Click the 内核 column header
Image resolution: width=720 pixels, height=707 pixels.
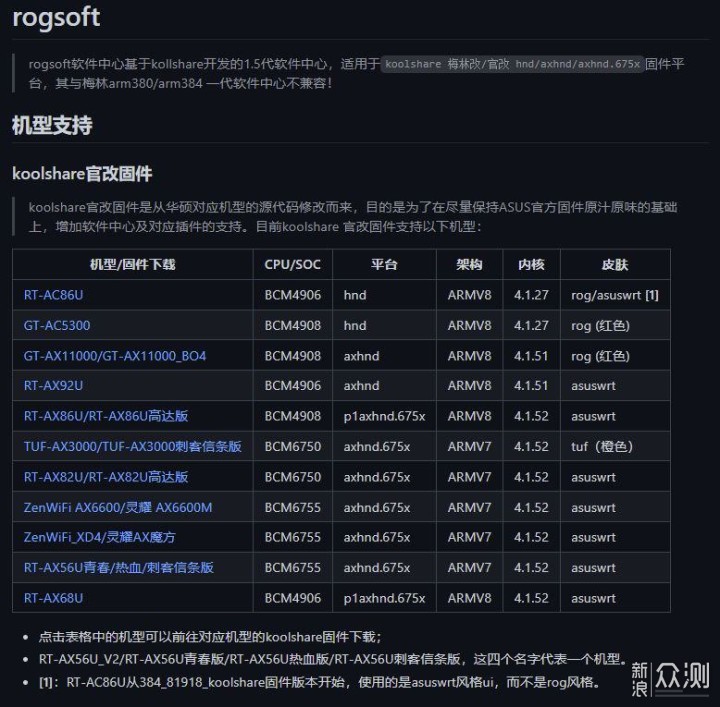point(531,264)
